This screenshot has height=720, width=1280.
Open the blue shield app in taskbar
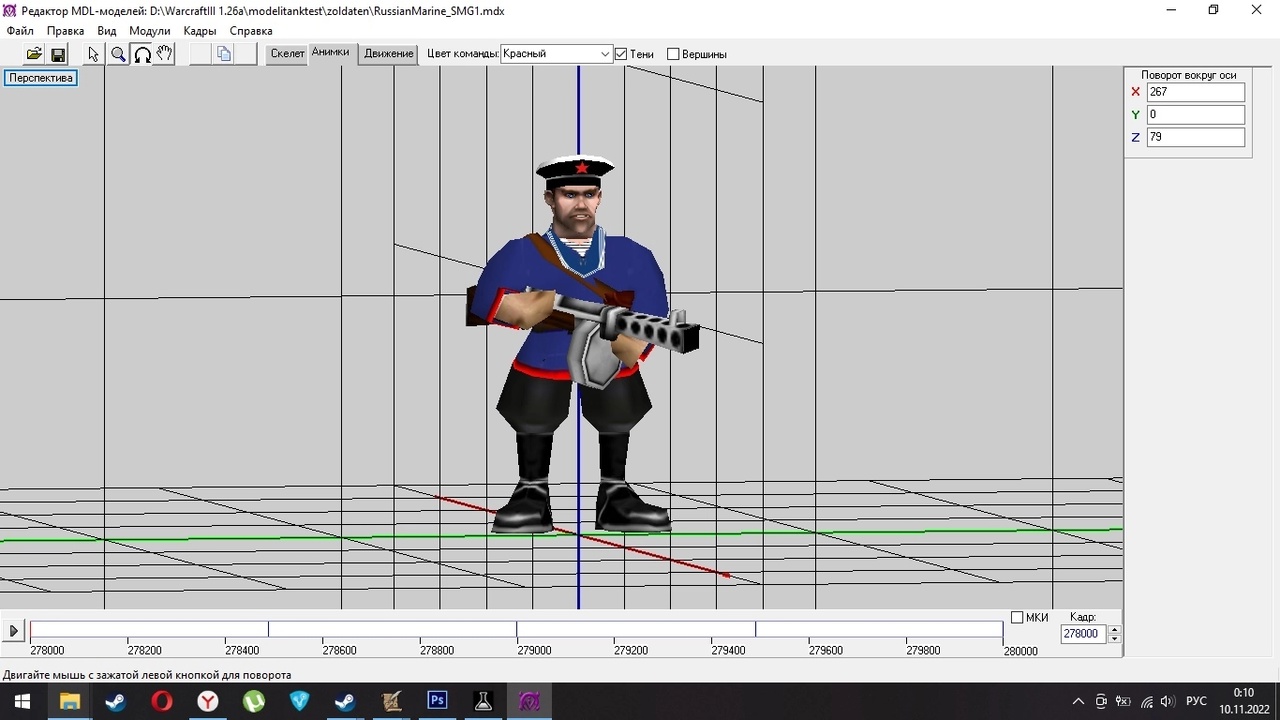pos(299,701)
